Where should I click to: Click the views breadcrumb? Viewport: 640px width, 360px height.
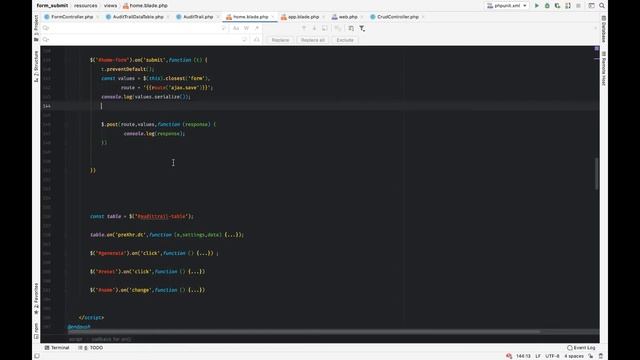tap(110, 6)
